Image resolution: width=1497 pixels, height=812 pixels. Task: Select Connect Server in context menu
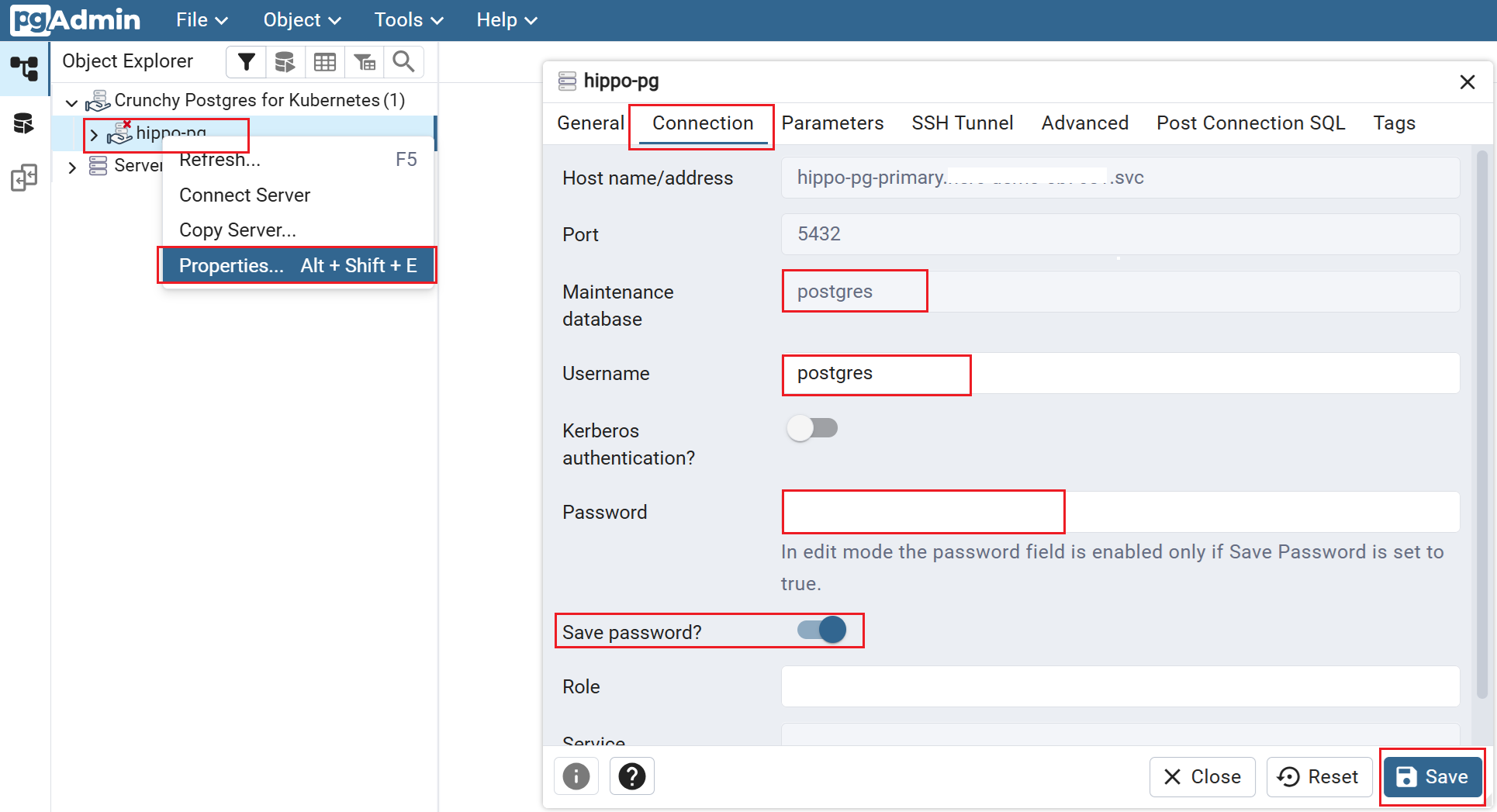click(244, 195)
